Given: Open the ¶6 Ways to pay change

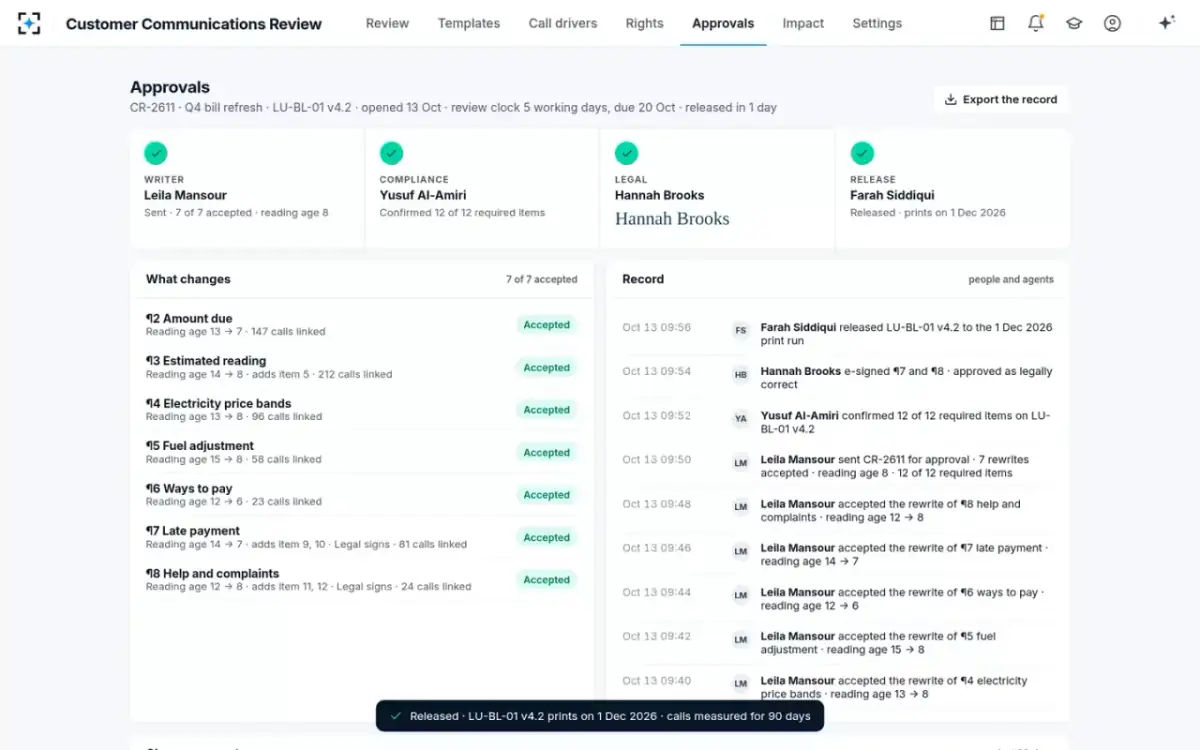Looking at the screenshot, I should tap(361, 495).
